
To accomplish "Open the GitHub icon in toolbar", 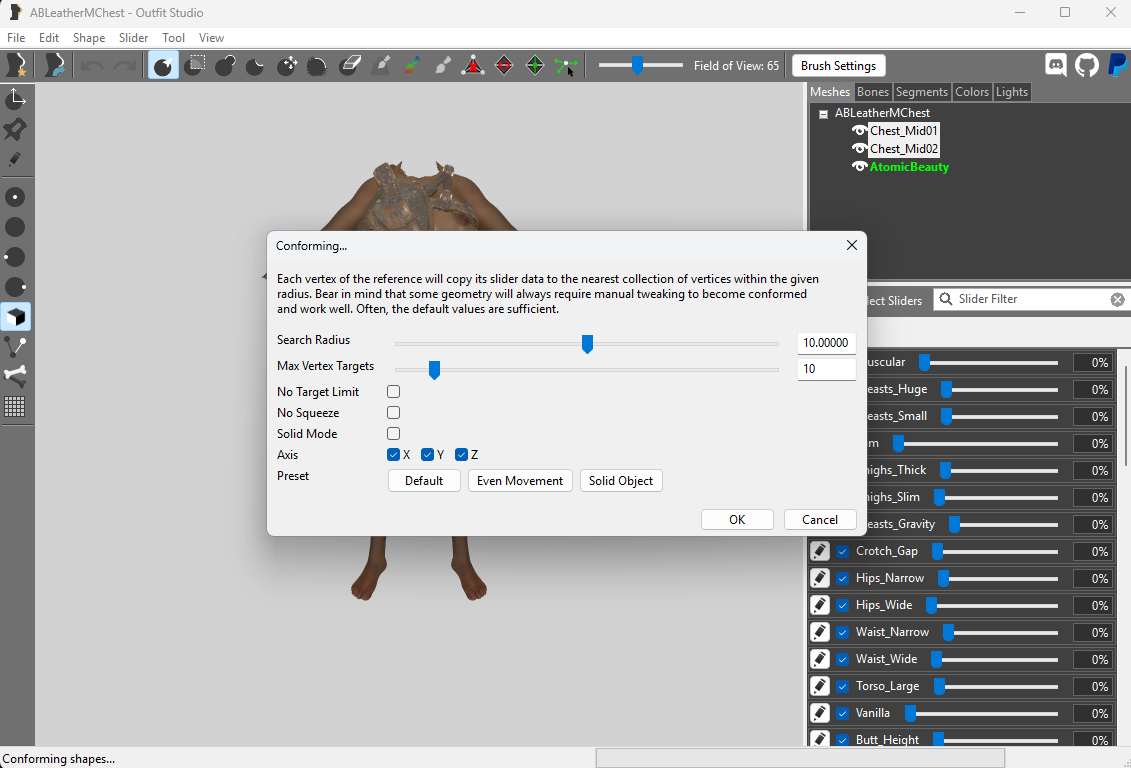I will [x=1086, y=66].
